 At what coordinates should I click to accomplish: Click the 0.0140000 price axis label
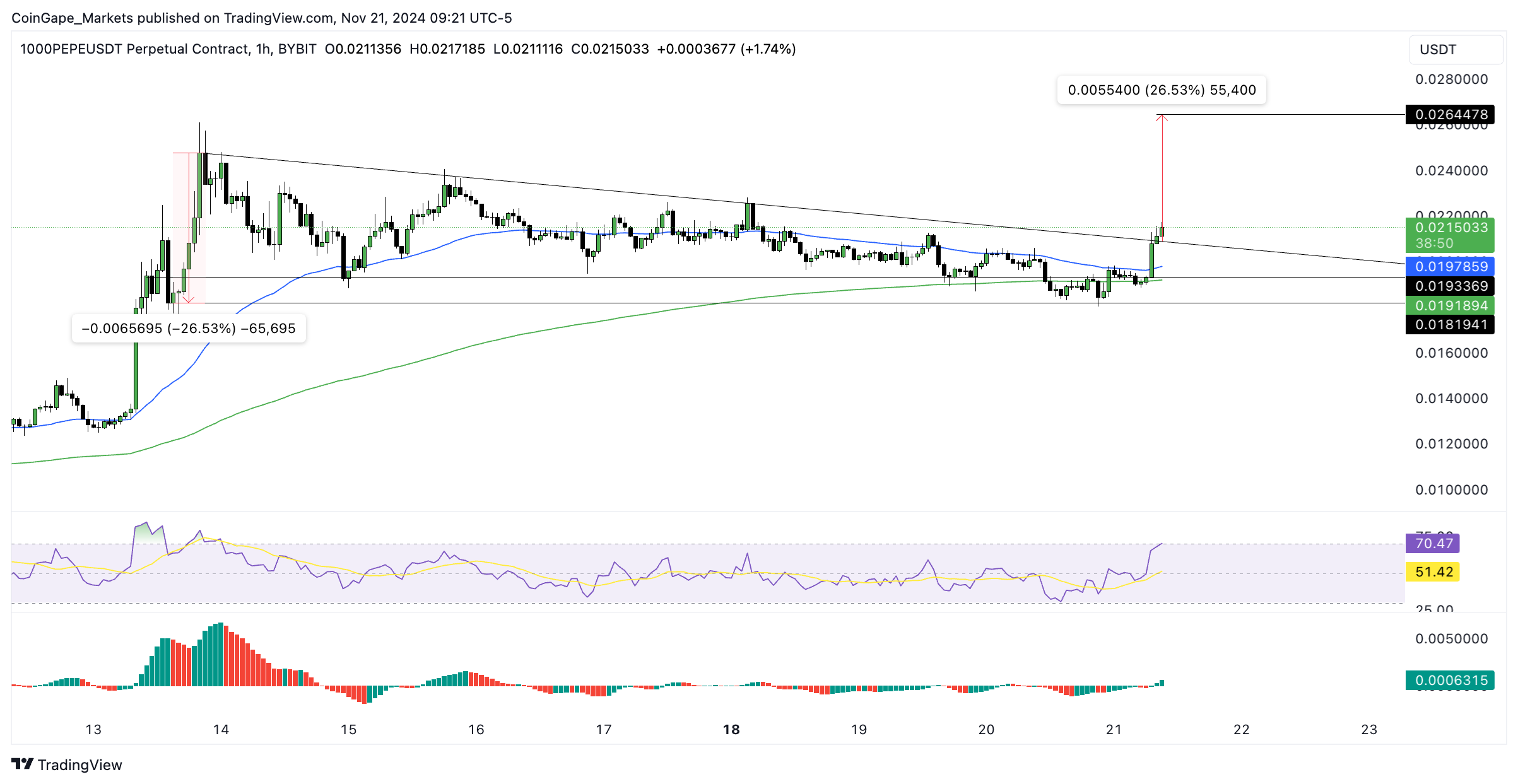tap(1451, 398)
